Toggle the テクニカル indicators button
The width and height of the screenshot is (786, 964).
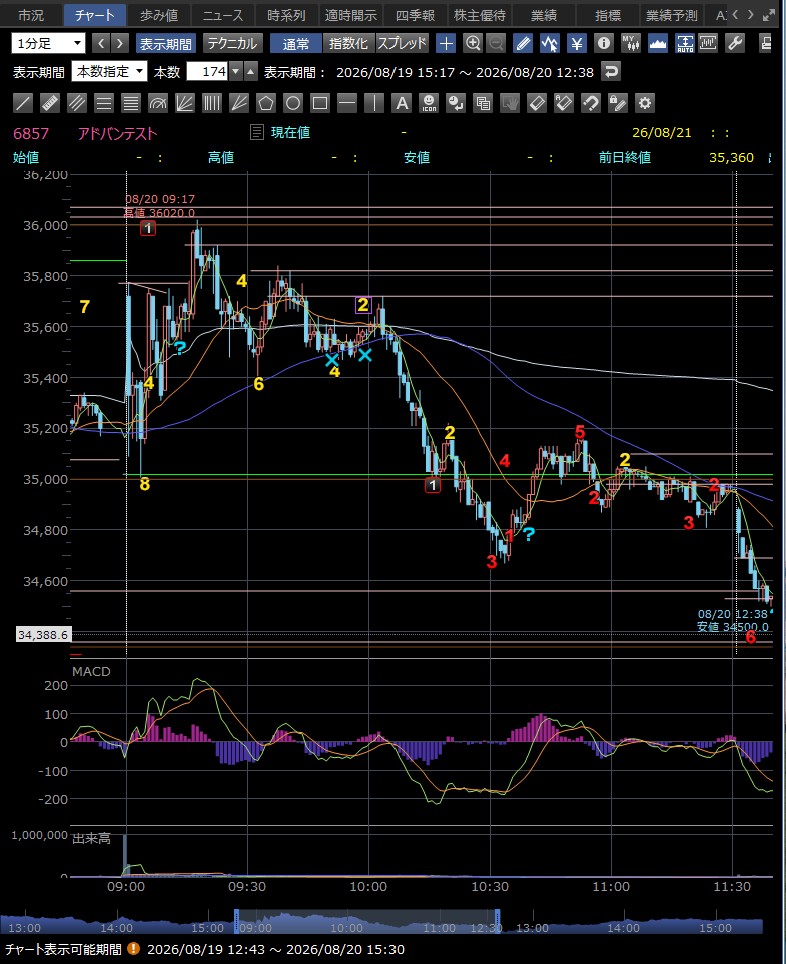coord(232,44)
